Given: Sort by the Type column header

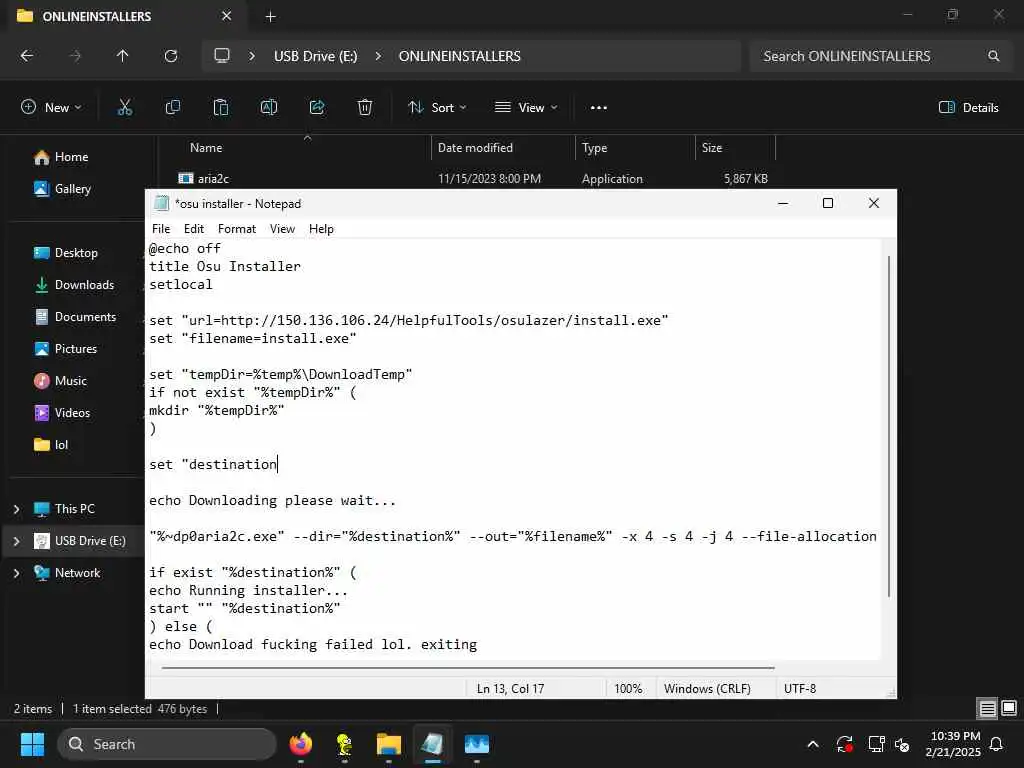Looking at the screenshot, I should (594, 148).
